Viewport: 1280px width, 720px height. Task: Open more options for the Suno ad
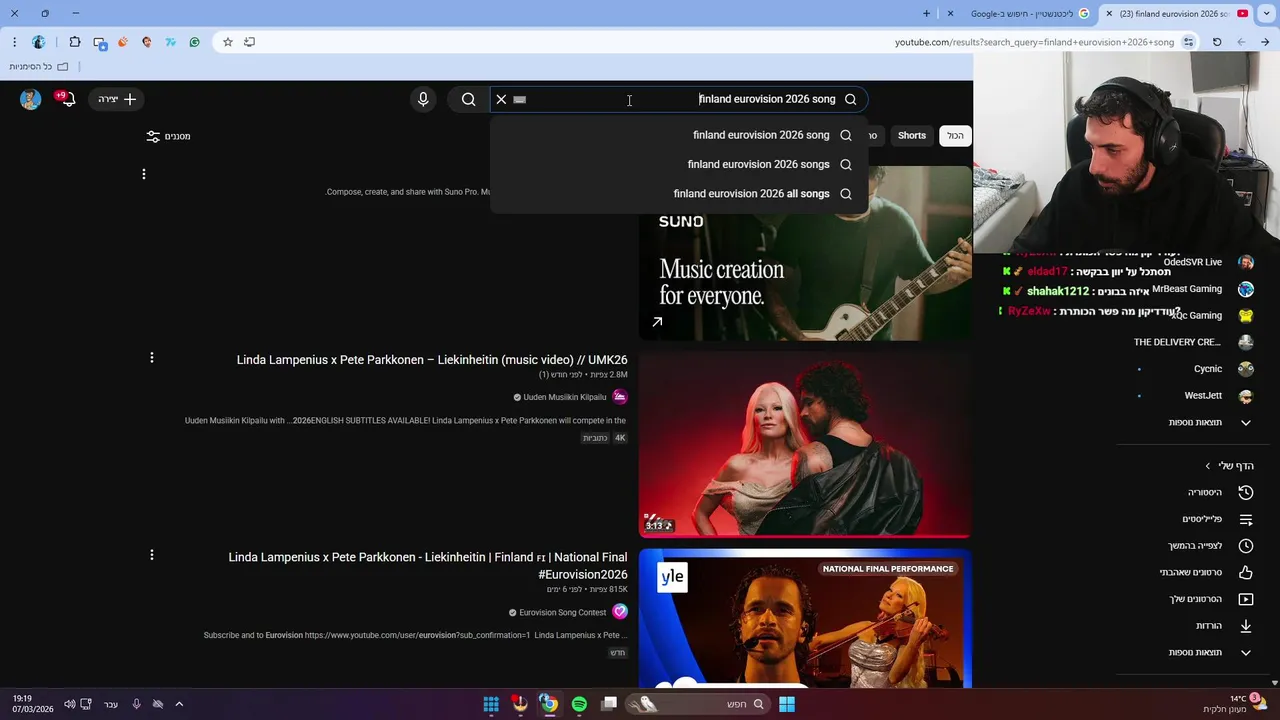point(144,174)
